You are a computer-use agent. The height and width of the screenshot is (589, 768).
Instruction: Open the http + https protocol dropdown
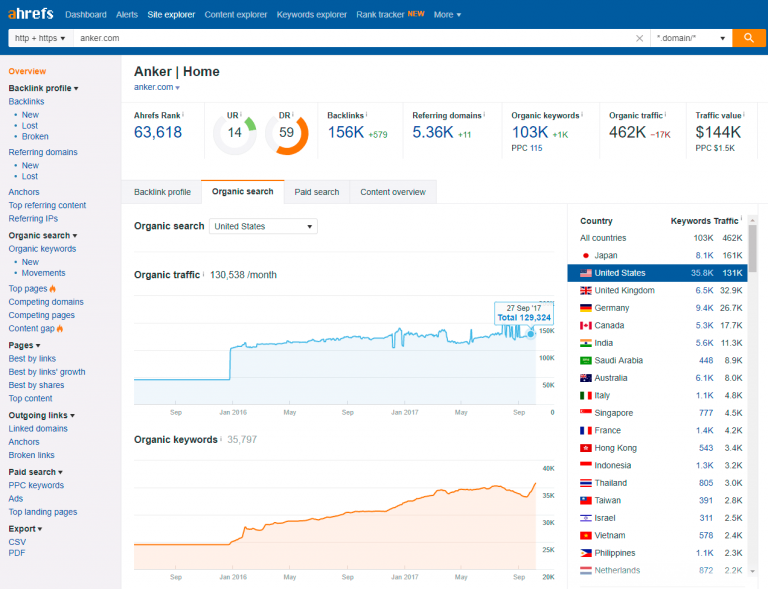coord(40,38)
